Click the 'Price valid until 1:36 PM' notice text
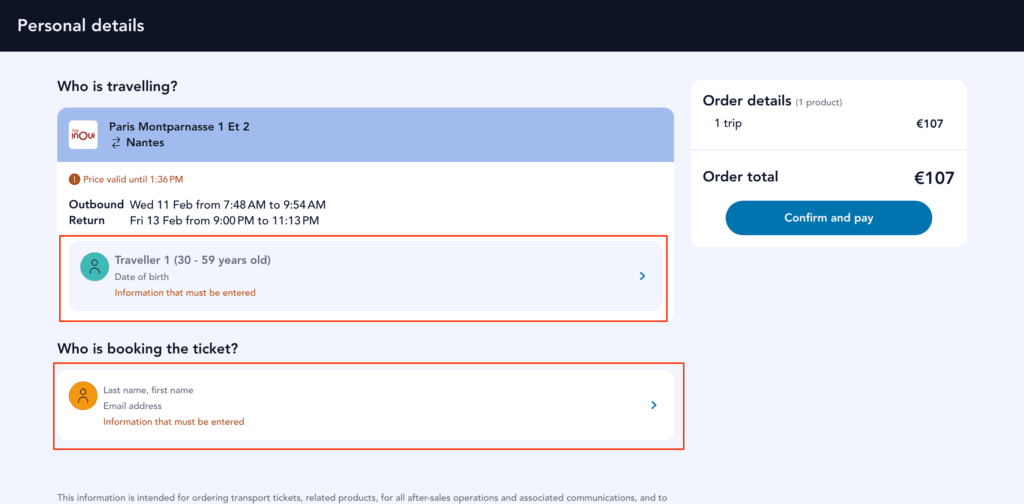 133,179
